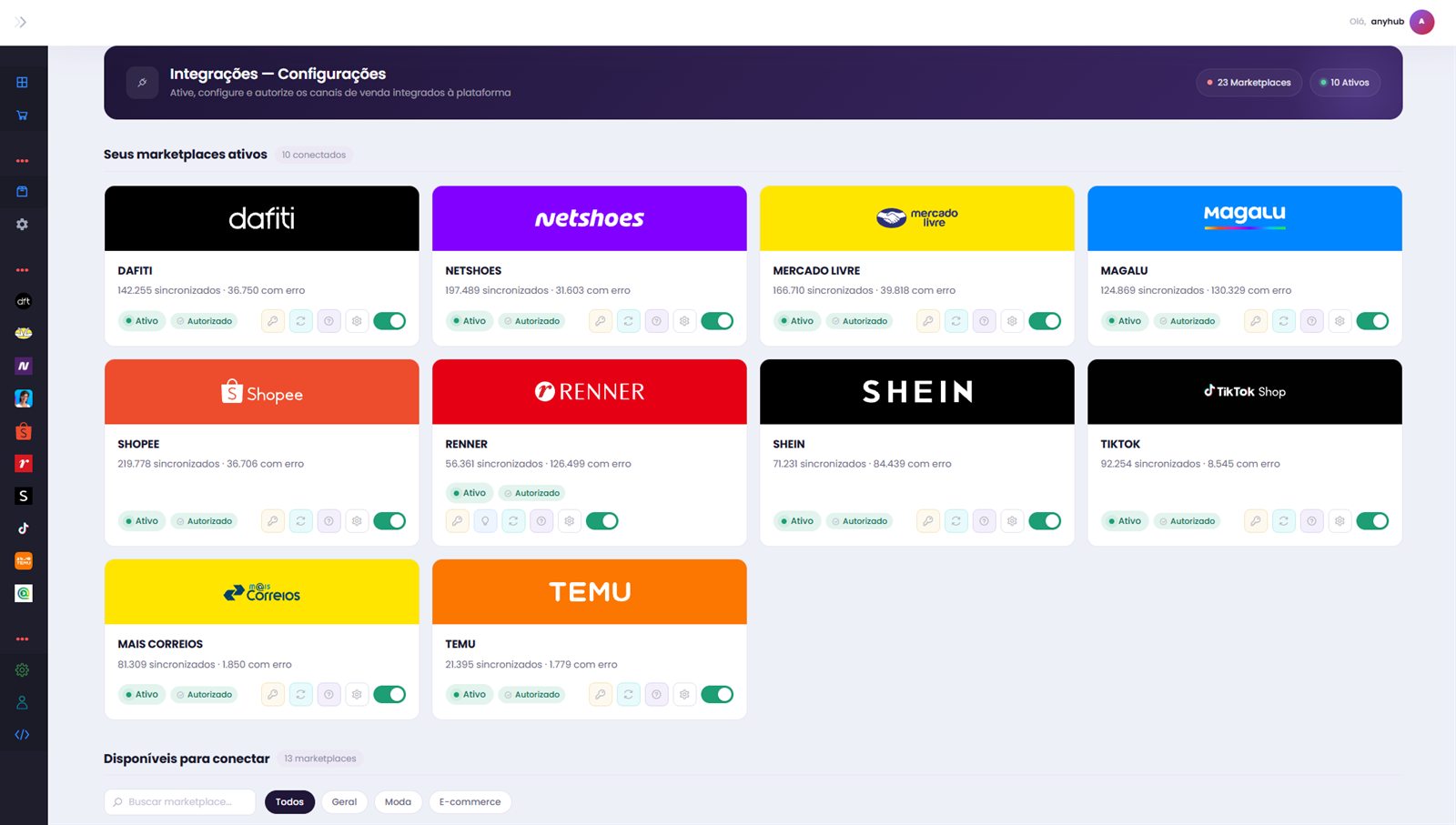This screenshot has width=1456, height=825.
Task: Click the key icon on TikTok card
Action: tap(1256, 521)
